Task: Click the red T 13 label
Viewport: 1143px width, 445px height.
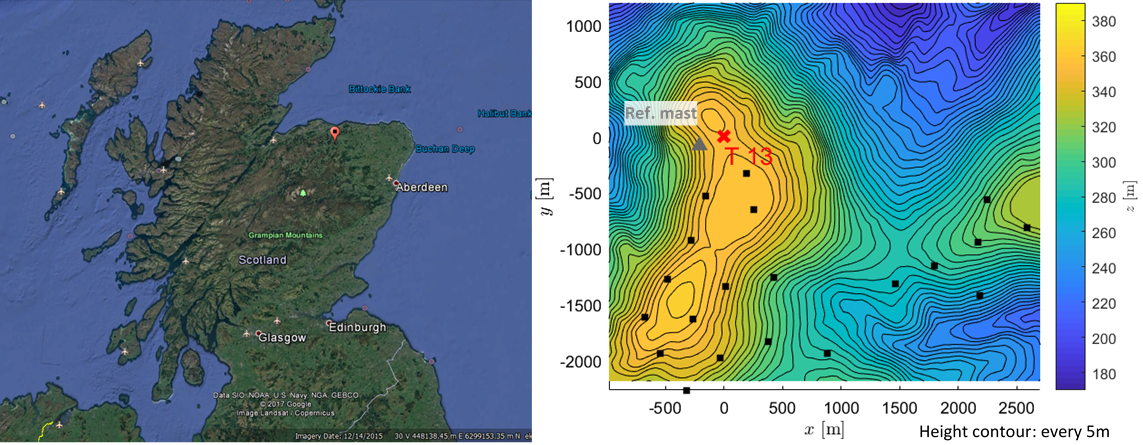Action: [x=749, y=156]
